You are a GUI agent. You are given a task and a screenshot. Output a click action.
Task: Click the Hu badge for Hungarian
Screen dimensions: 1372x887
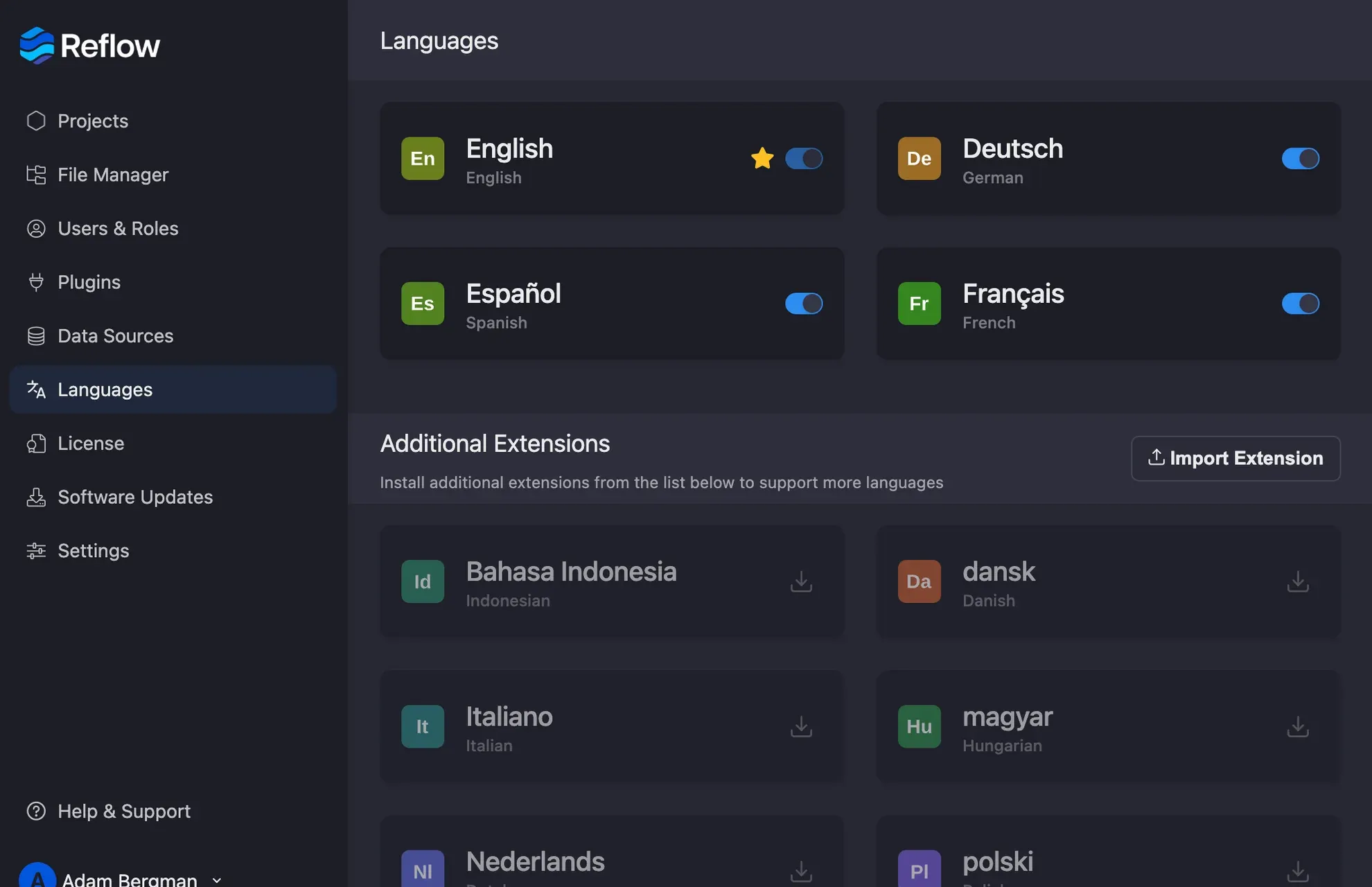[x=920, y=726]
